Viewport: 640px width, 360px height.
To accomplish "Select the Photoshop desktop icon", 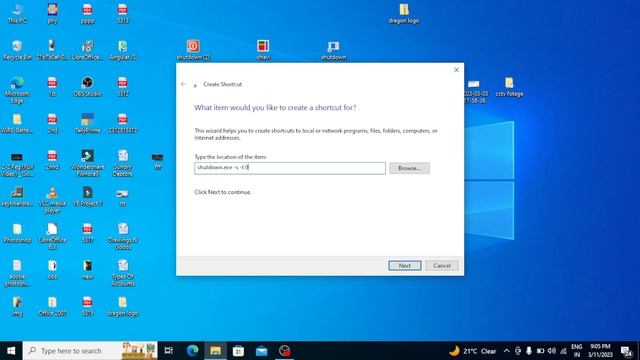I will 17,233.
